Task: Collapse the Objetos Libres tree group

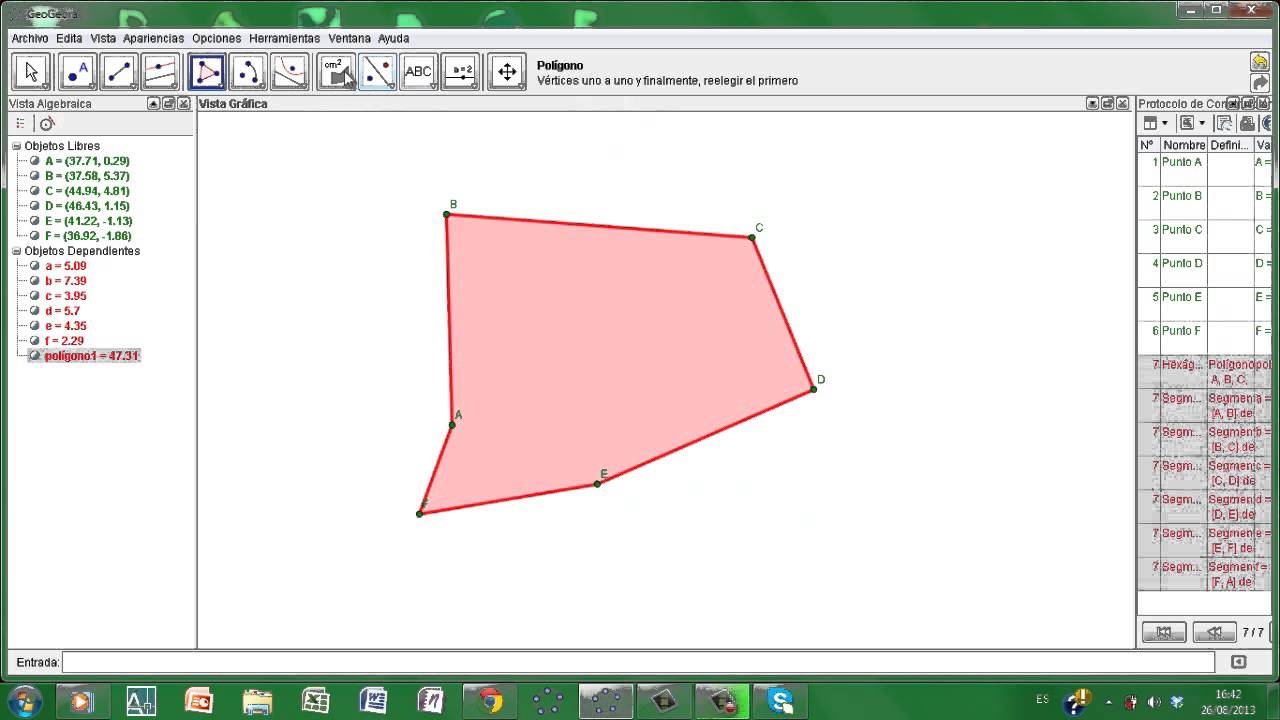Action: 17,146
